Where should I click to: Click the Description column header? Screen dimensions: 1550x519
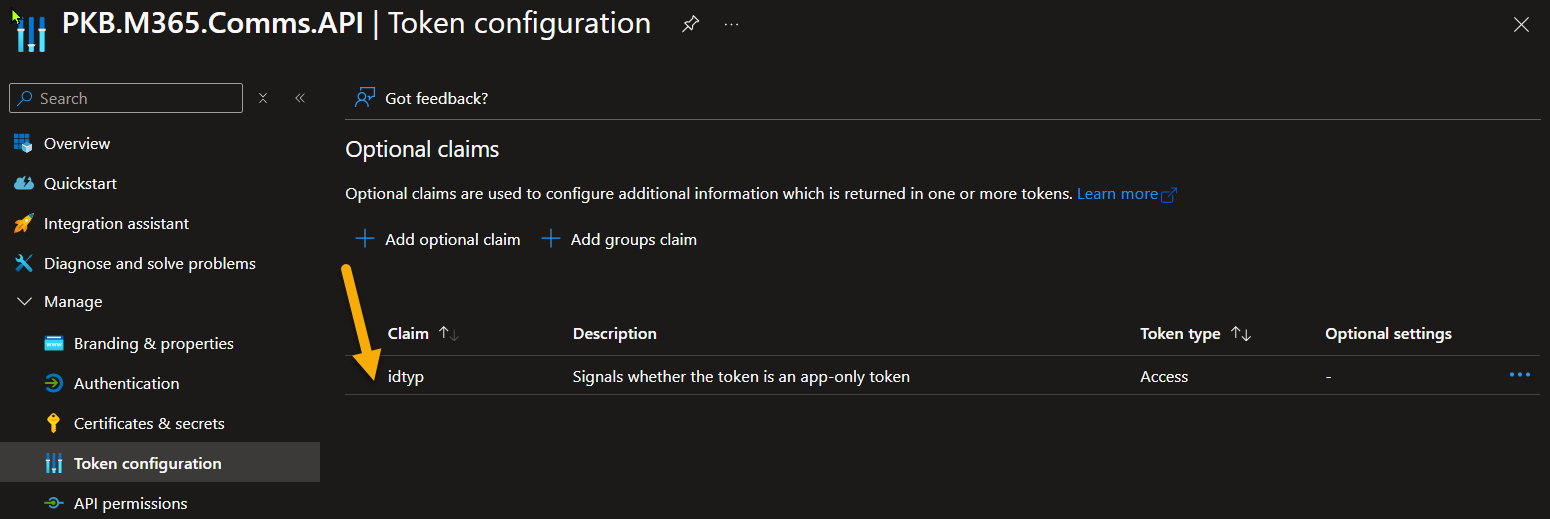pyautogui.click(x=615, y=333)
